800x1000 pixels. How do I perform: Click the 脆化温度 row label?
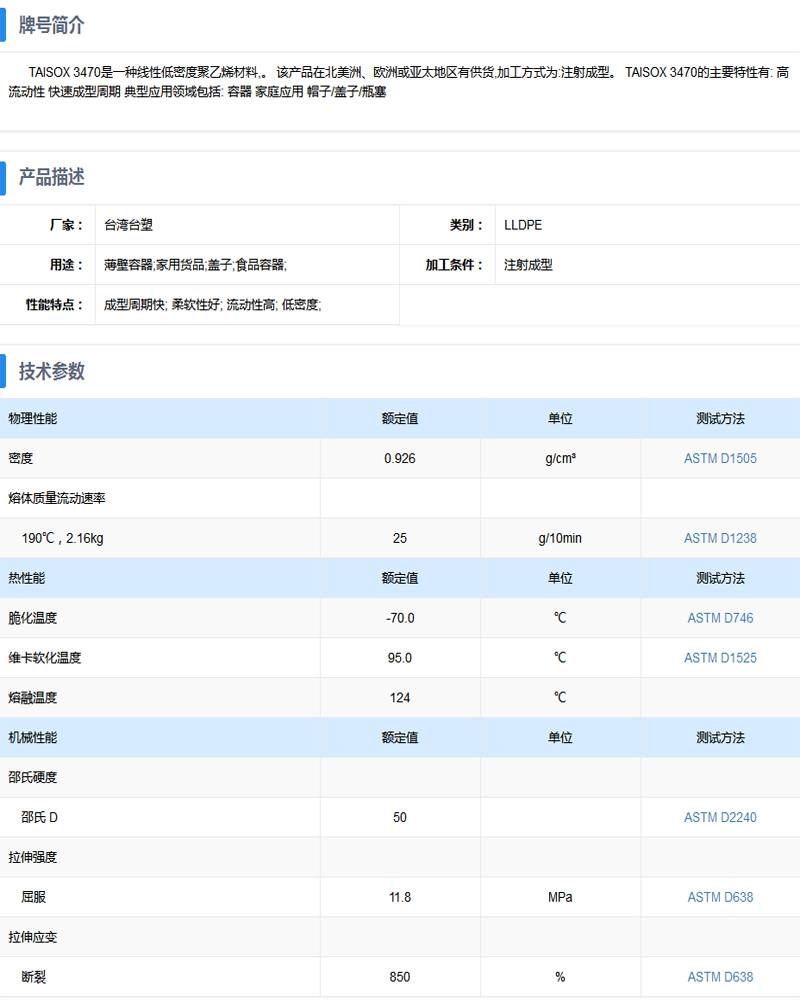point(33,617)
